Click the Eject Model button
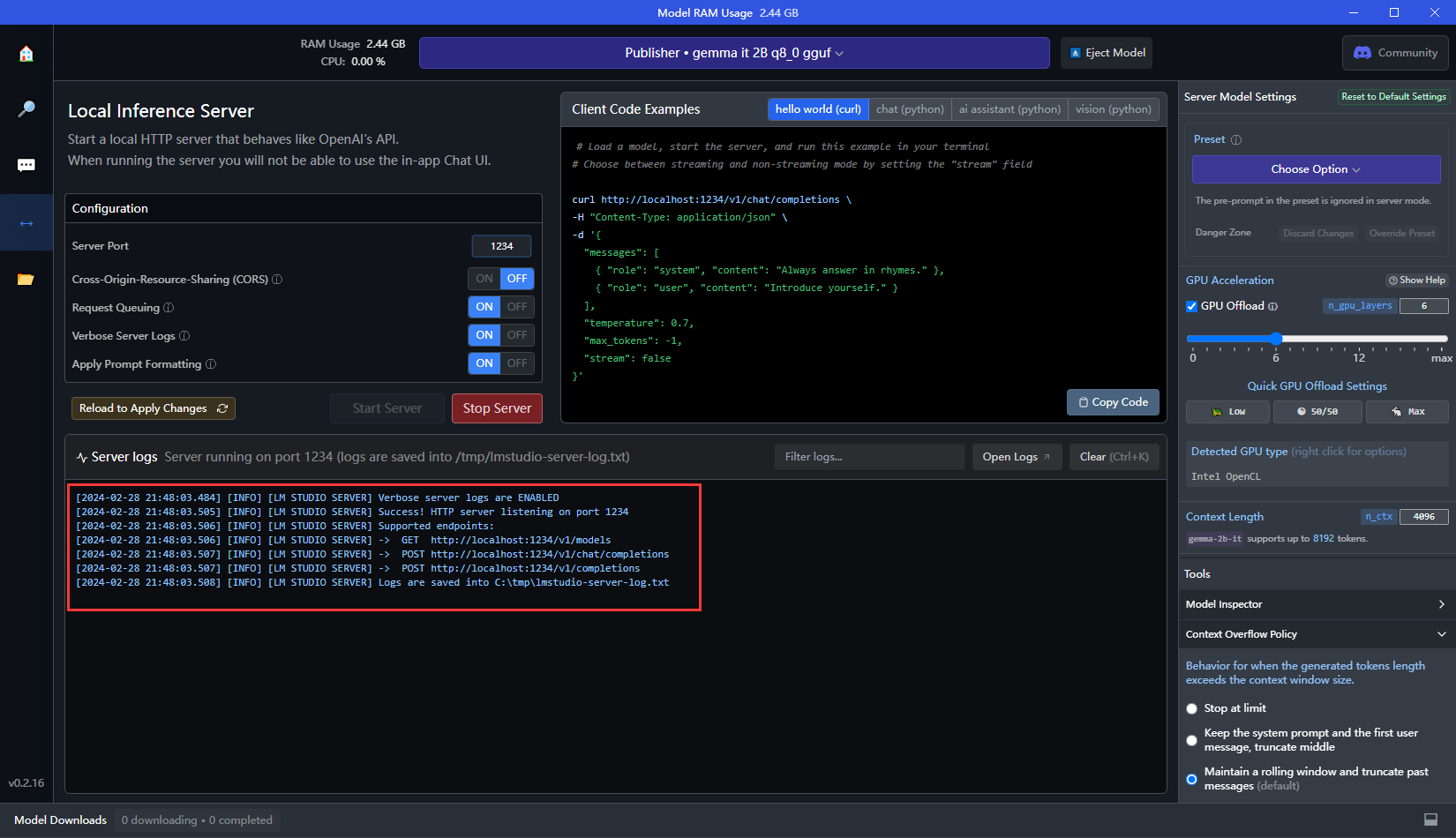Screen dimensions: 1456x838 coord(1107,53)
